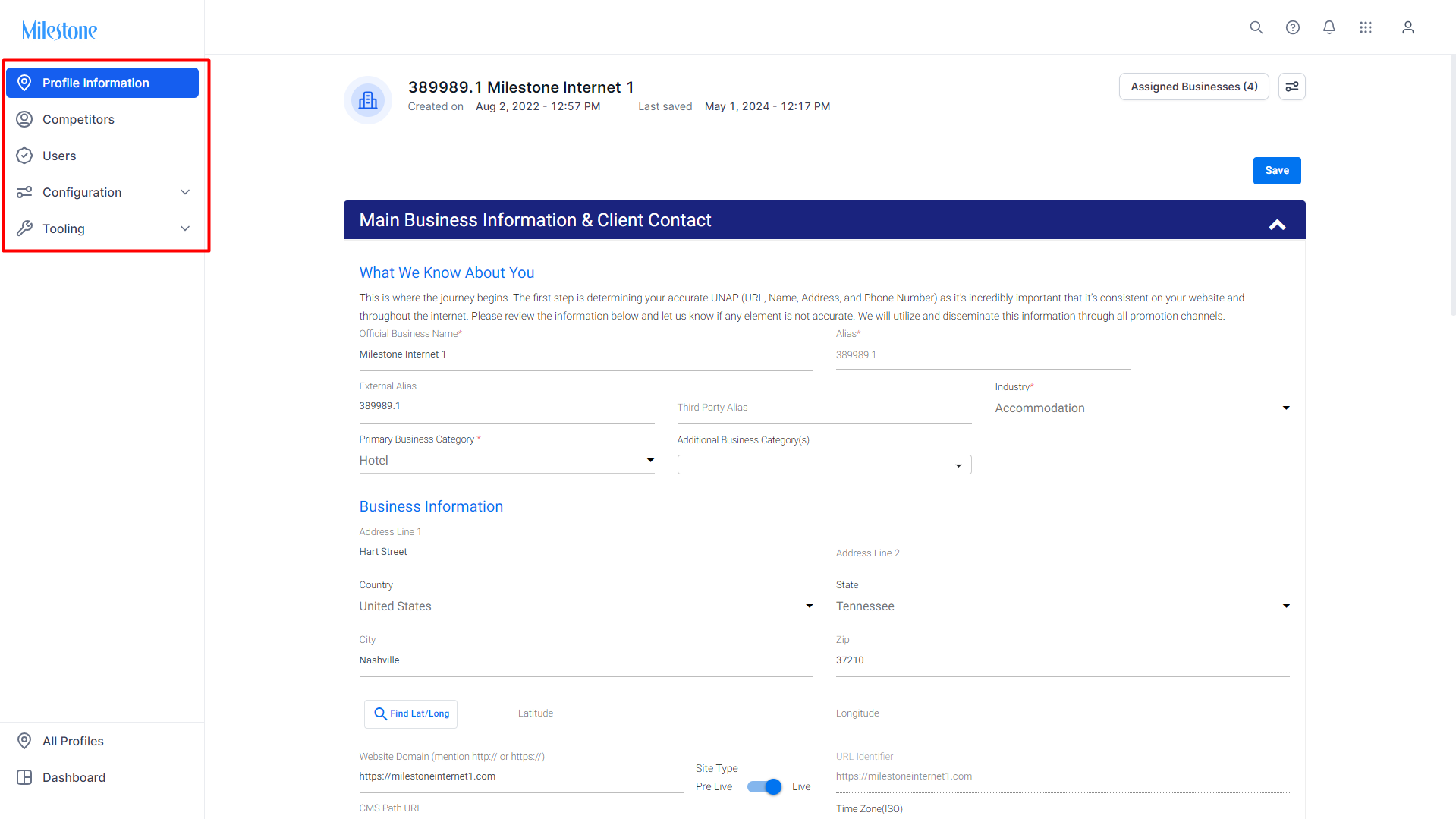Click the page vertical scrollbar
Viewport: 1456px width, 819px height.
pos(1452,186)
